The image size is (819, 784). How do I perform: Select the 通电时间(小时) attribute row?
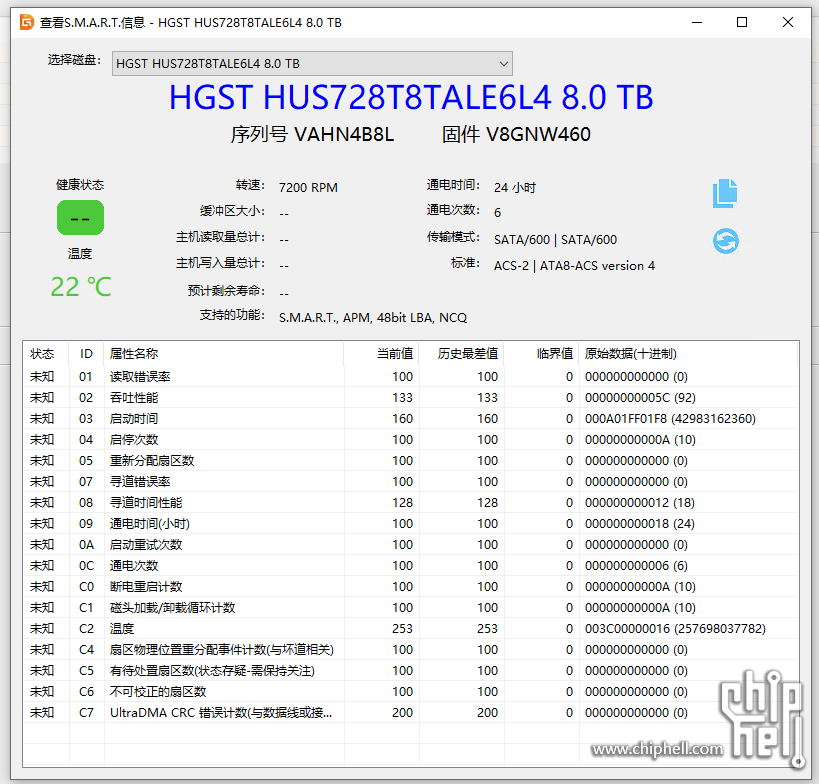411,523
